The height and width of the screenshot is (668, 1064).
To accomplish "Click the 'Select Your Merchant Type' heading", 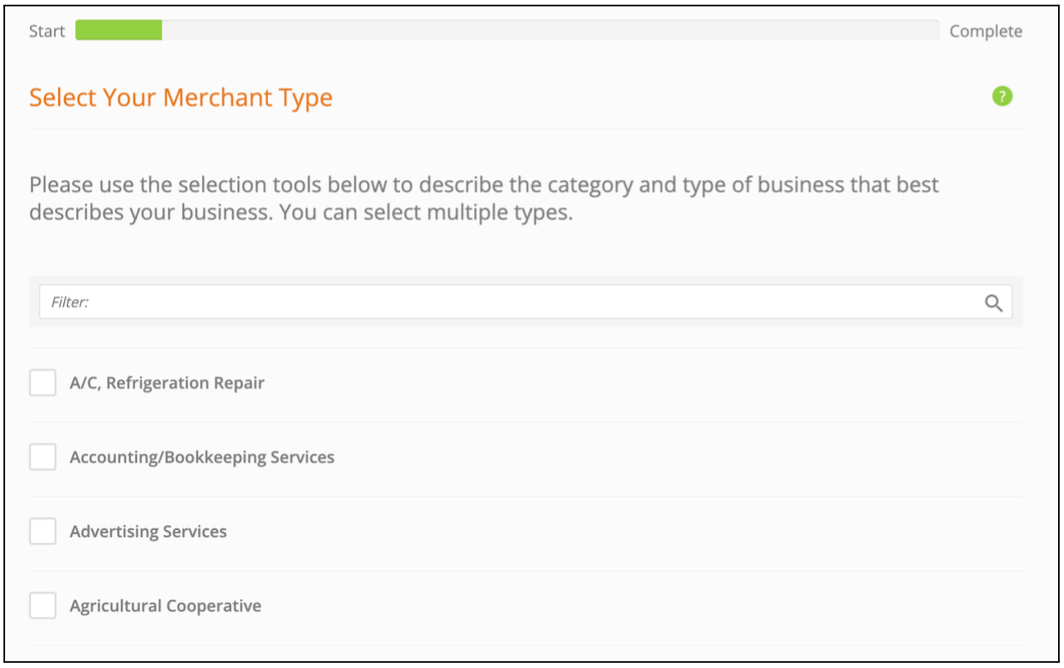I will 181,98.
